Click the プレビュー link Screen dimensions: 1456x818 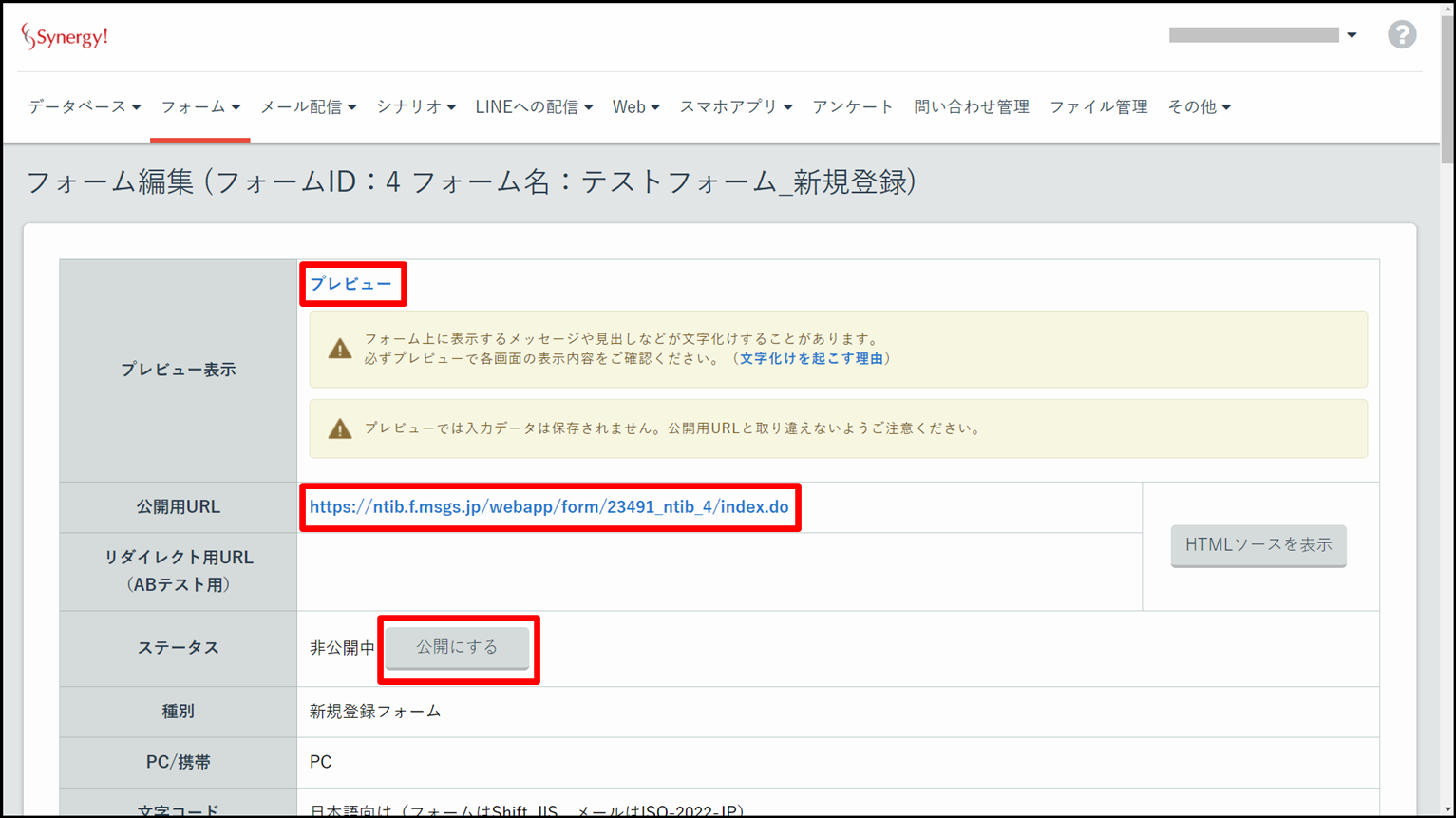coord(350,284)
